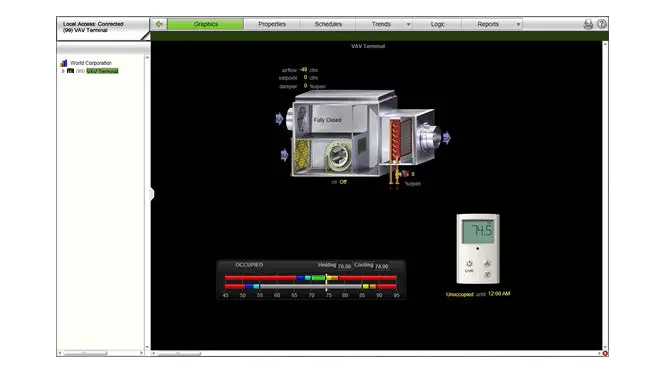The image size is (667, 375).
Task: Click the upper inlet airflow arrow
Action: point(279,119)
